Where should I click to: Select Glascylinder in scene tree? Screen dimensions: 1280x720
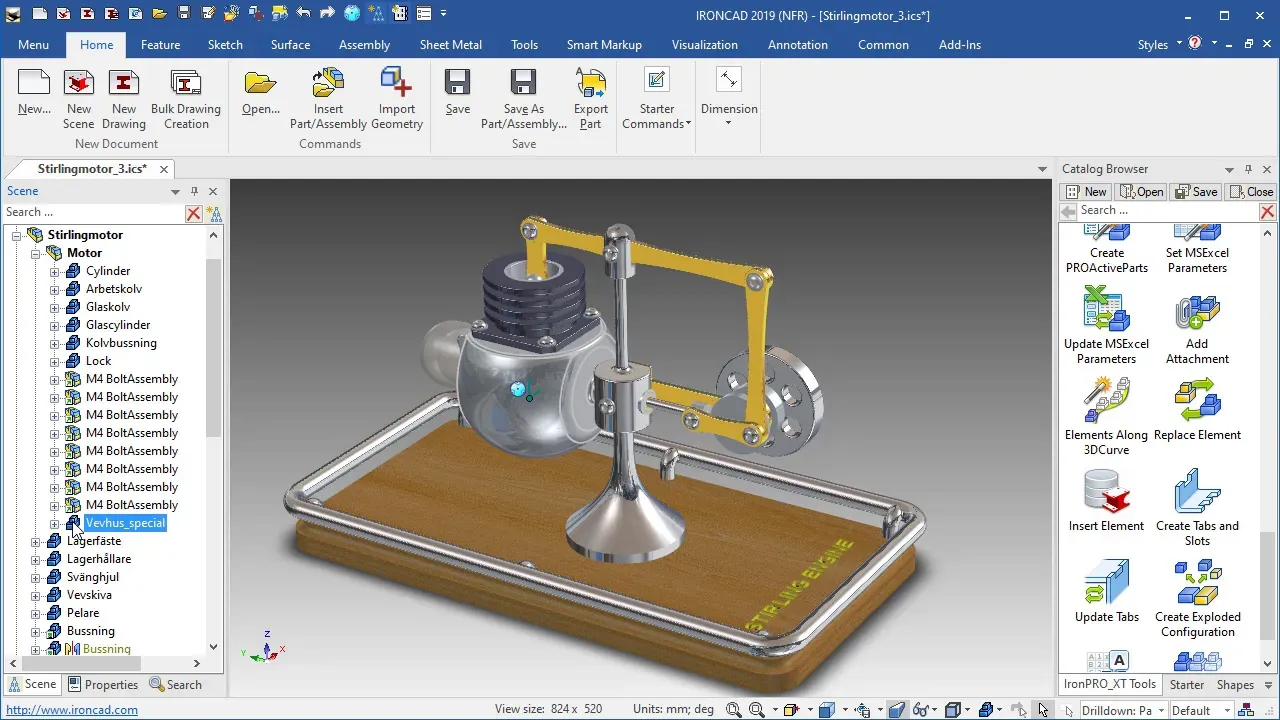[x=118, y=325]
